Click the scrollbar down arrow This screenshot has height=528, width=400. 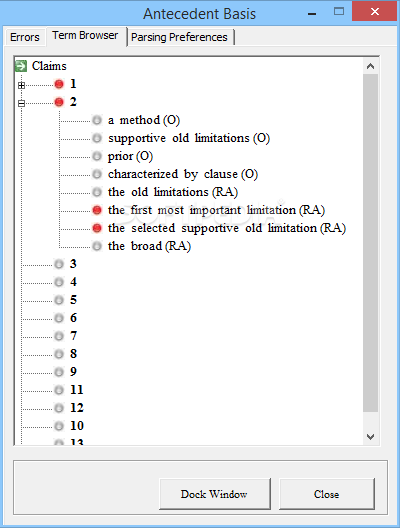370,437
